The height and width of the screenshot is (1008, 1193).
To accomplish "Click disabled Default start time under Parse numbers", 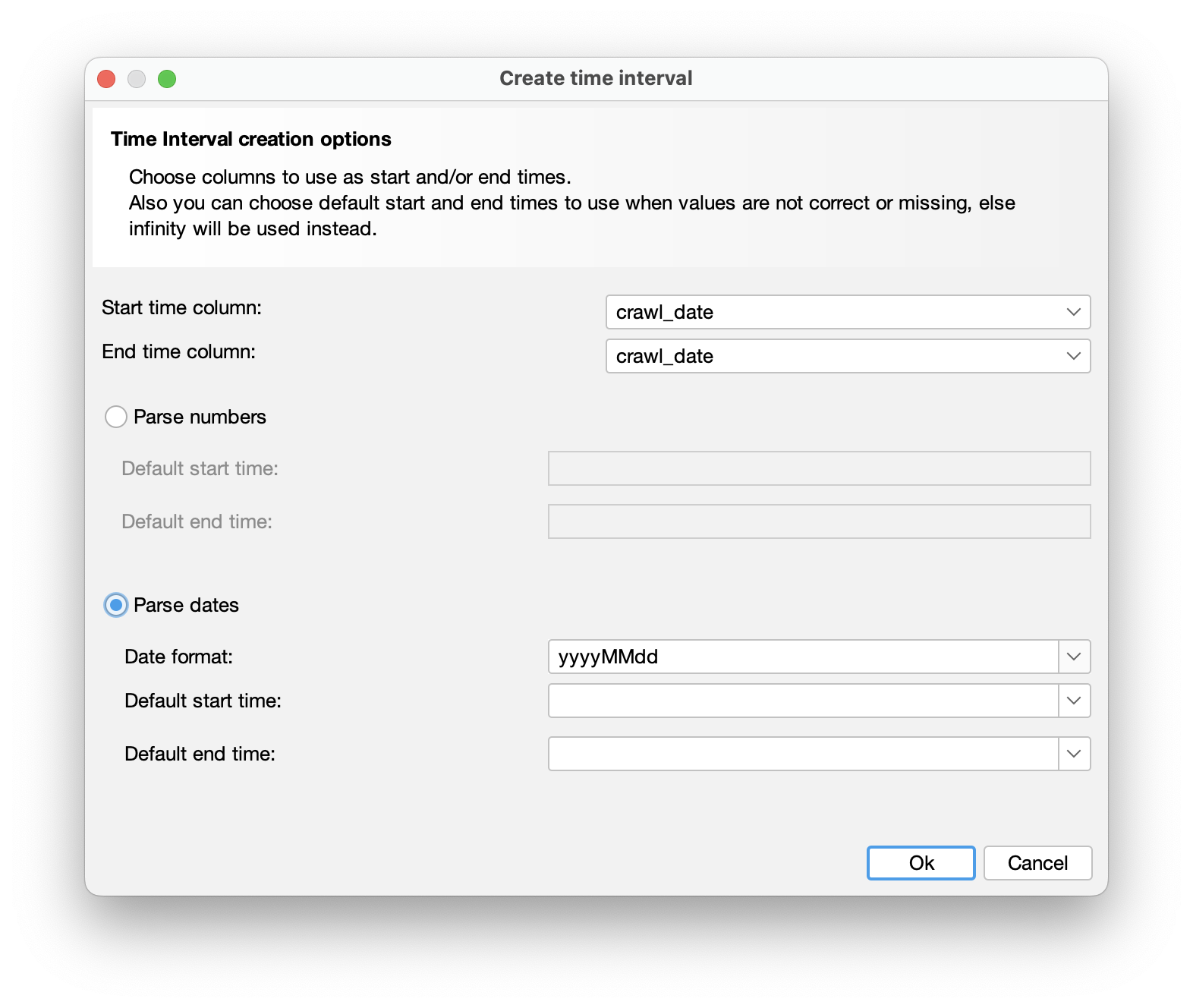I will coord(819,468).
